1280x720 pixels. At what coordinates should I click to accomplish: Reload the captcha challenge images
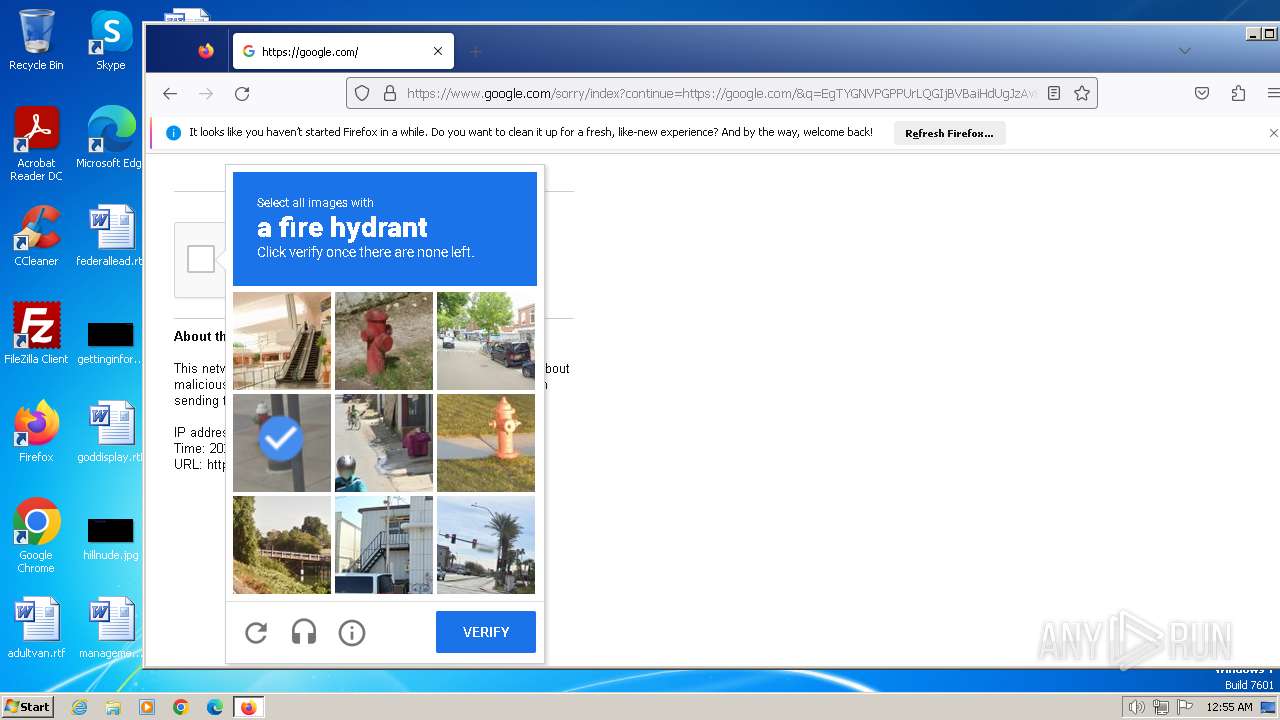(256, 632)
